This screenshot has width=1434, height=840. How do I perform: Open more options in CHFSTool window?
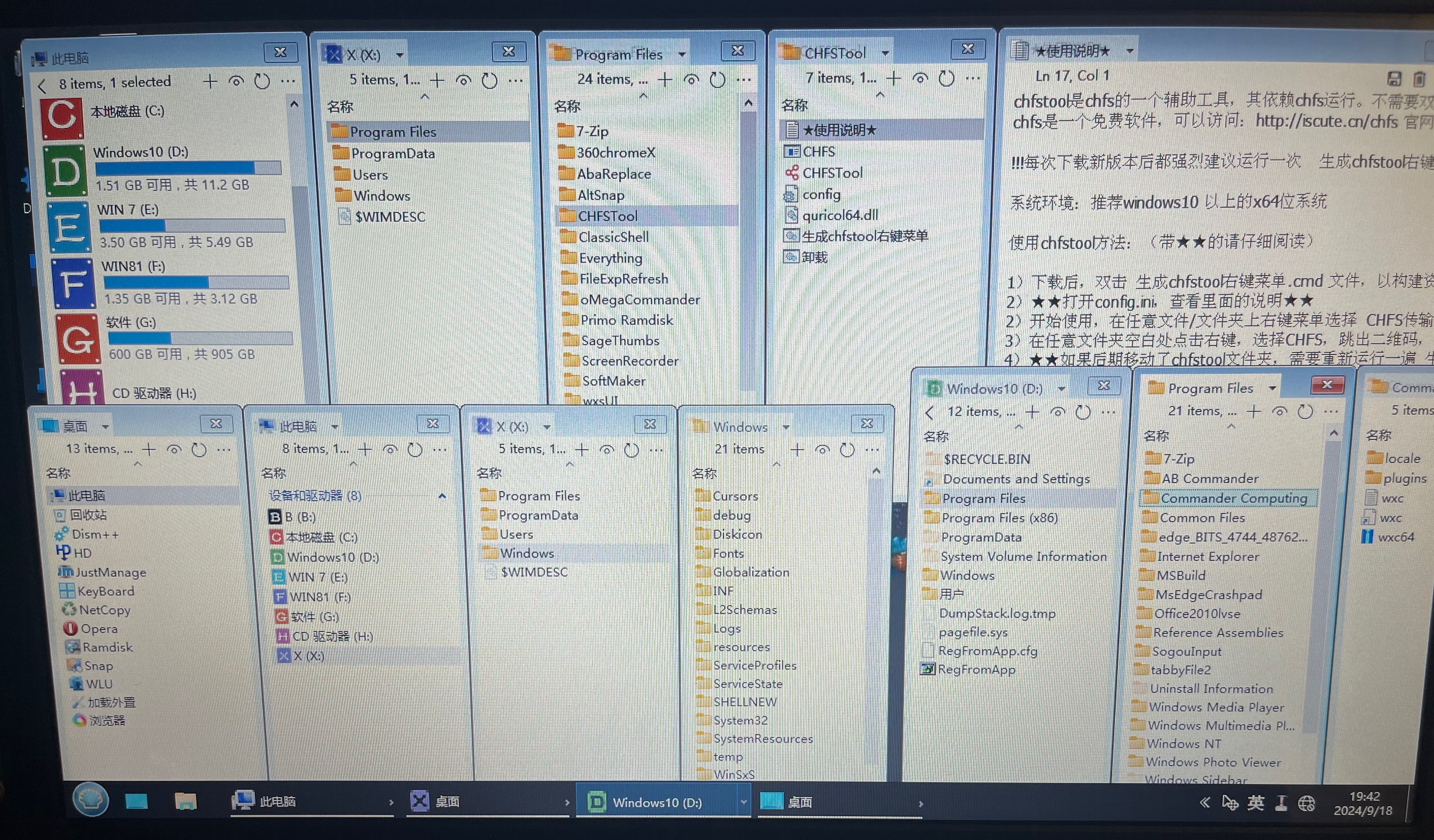(973, 78)
